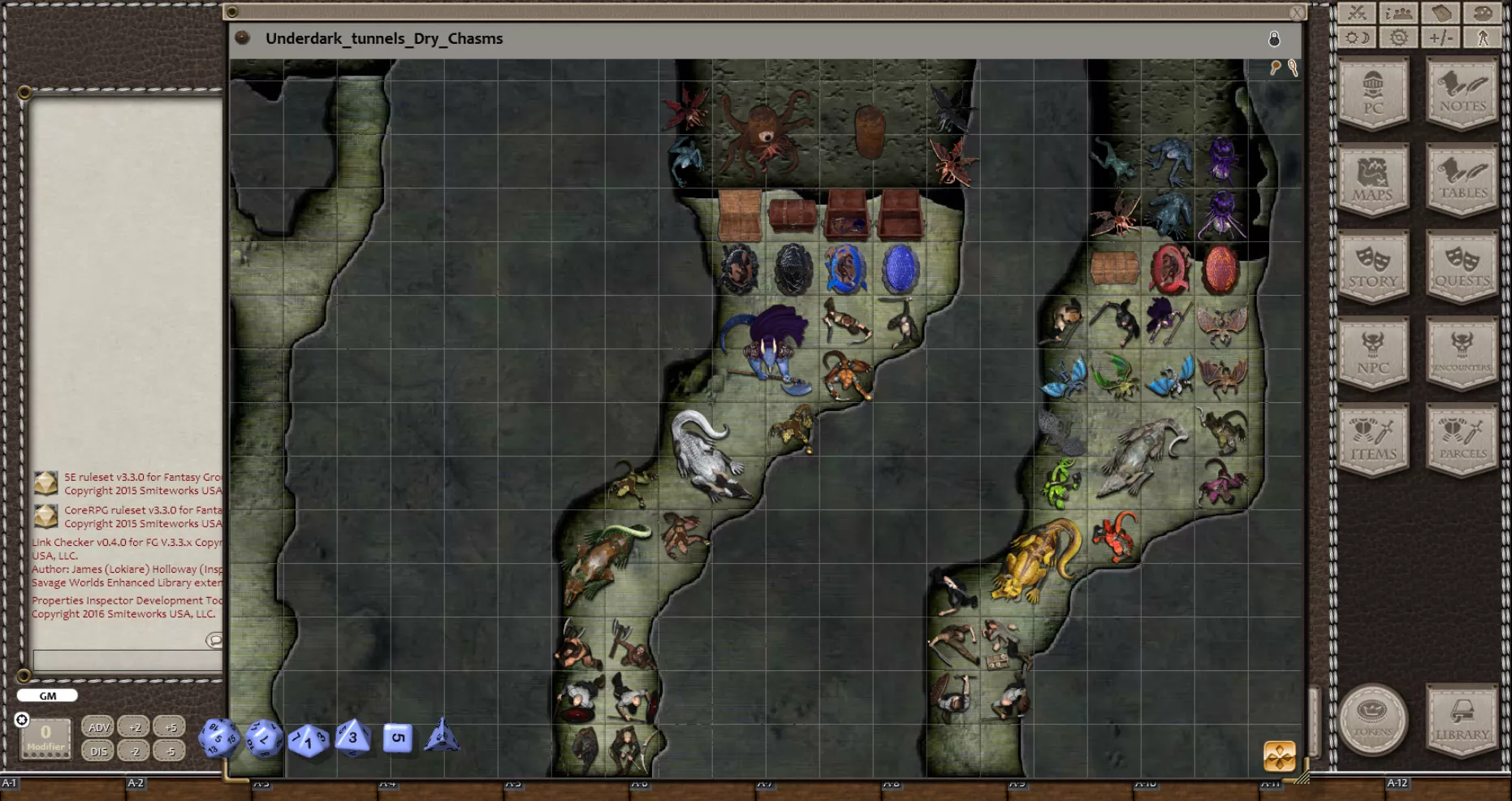Pick the d8 die

(352, 737)
